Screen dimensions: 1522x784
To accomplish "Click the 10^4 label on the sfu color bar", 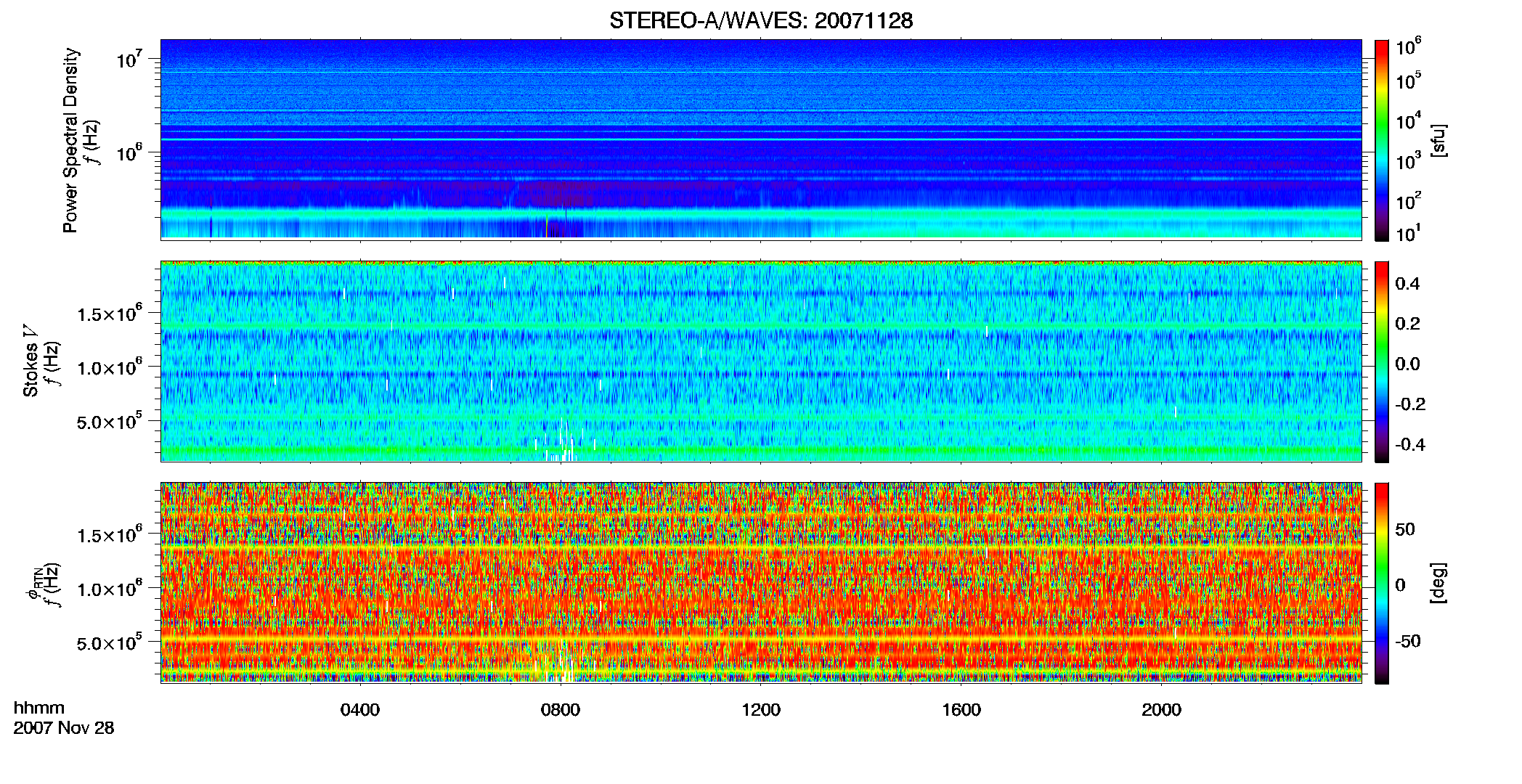I will [x=1408, y=121].
